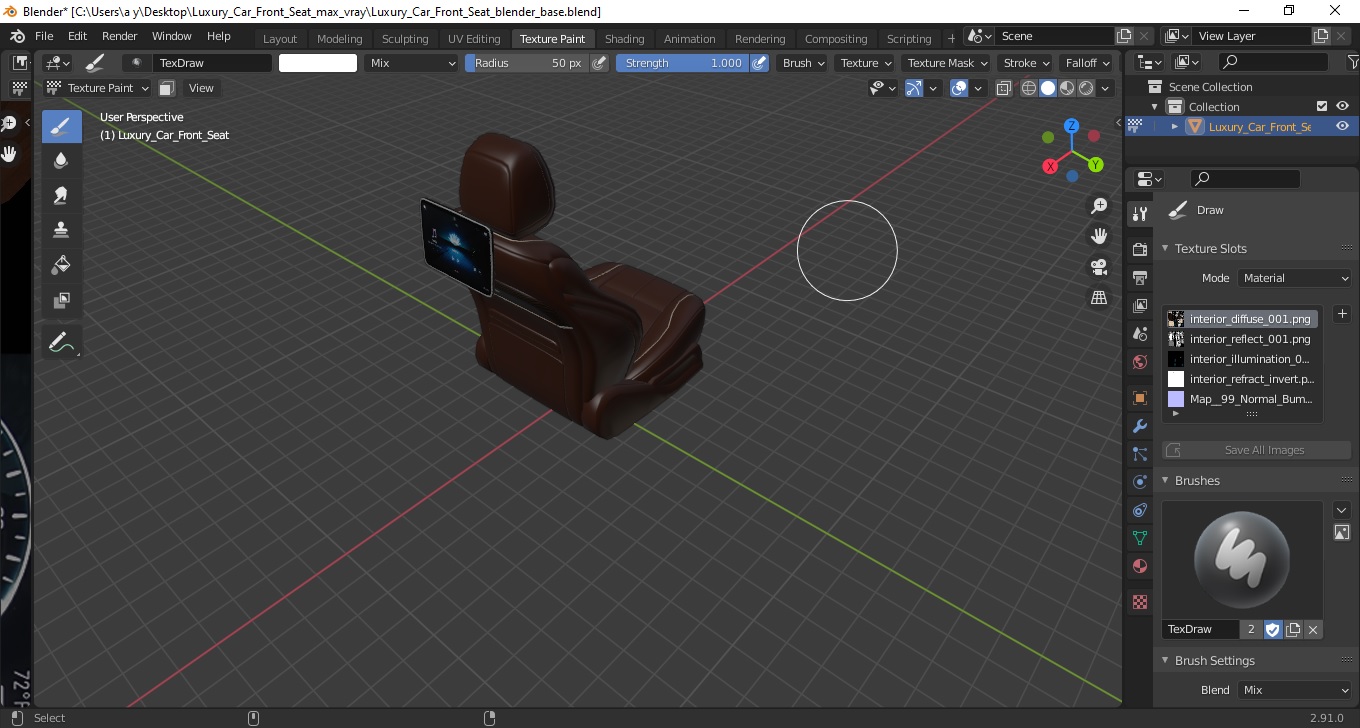Viewport: 1360px width, 728px height.
Task: Collapse the Texture Slots panel
Action: click(x=1165, y=248)
